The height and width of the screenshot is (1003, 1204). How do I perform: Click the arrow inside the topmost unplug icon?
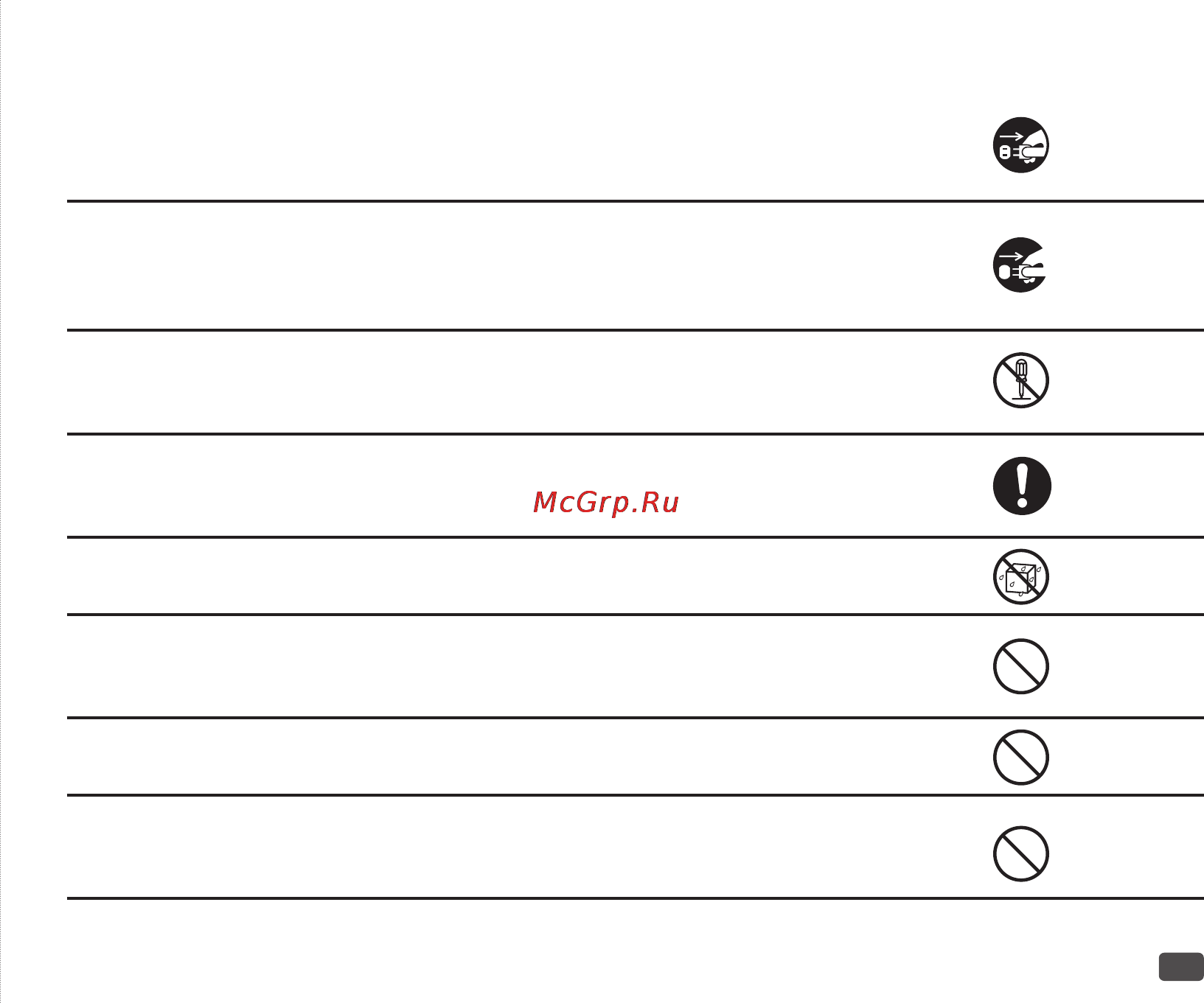tap(1012, 136)
